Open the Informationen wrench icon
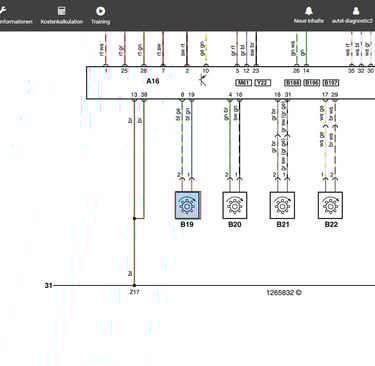 3,10
